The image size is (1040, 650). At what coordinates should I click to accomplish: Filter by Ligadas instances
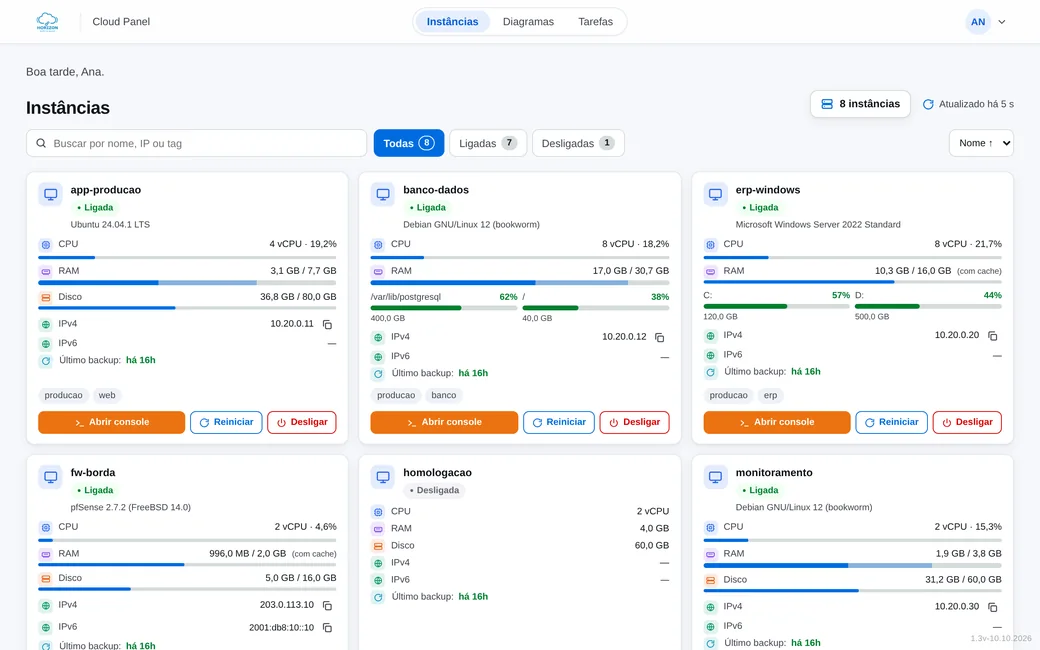coord(488,143)
